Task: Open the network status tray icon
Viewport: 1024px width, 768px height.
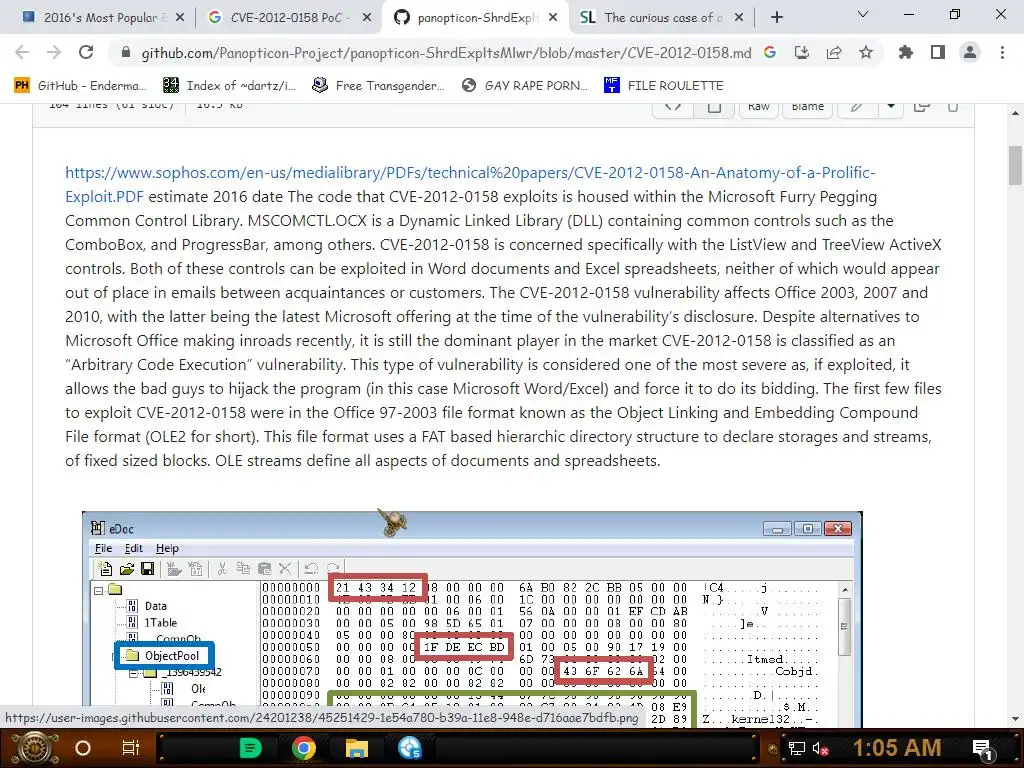Action: click(x=796, y=748)
